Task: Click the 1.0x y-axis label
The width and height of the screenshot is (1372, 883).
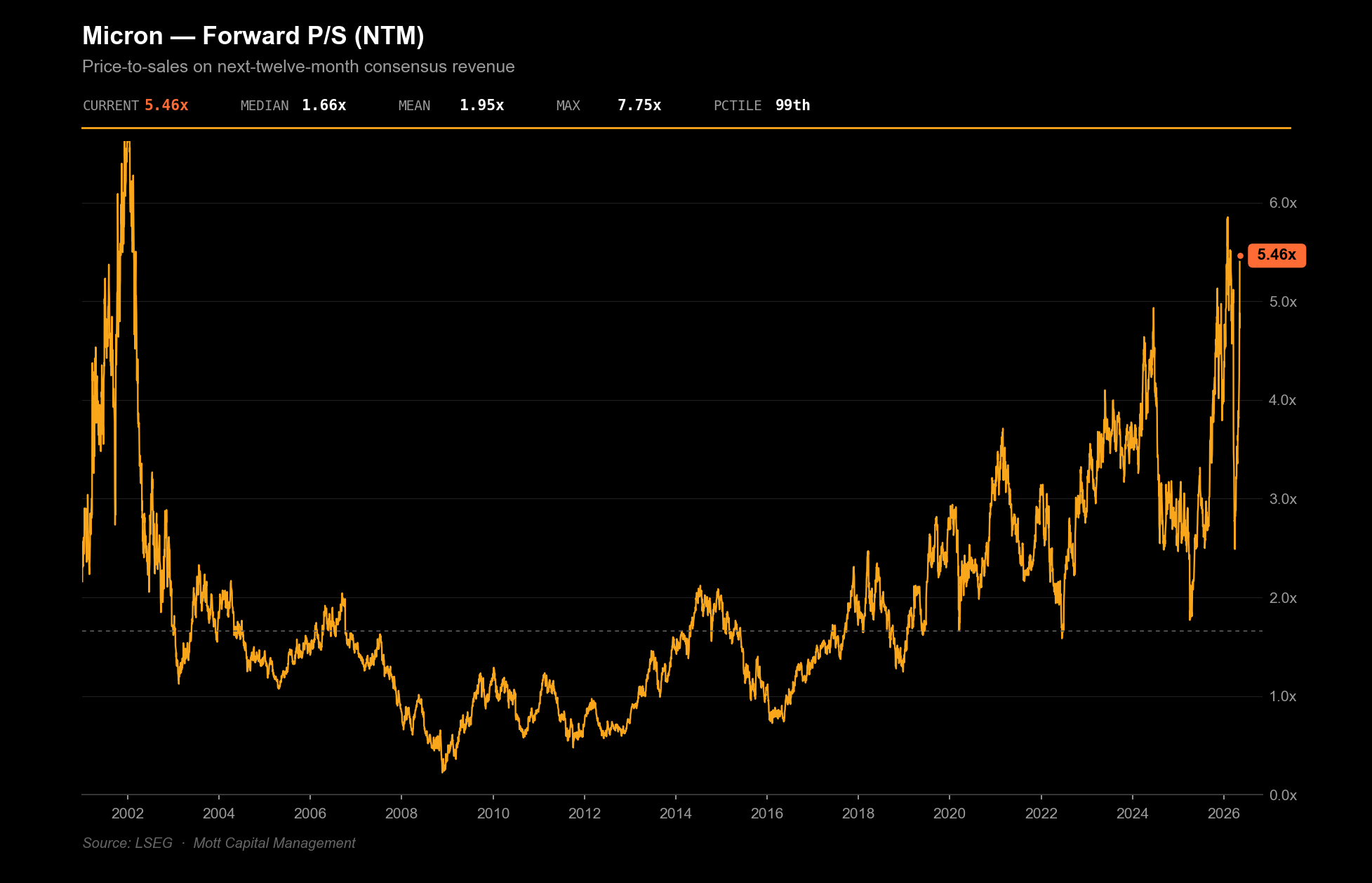Action: coord(1283,696)
